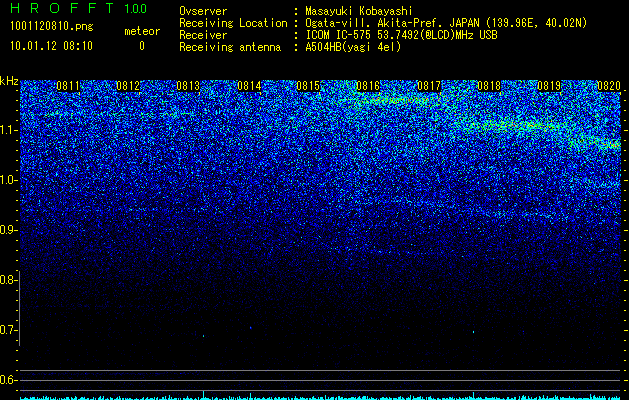The width and height of the screenshot is (629, 400).
Task: Click the cyan dot below the 0814 marker
Action: [251, 328]
